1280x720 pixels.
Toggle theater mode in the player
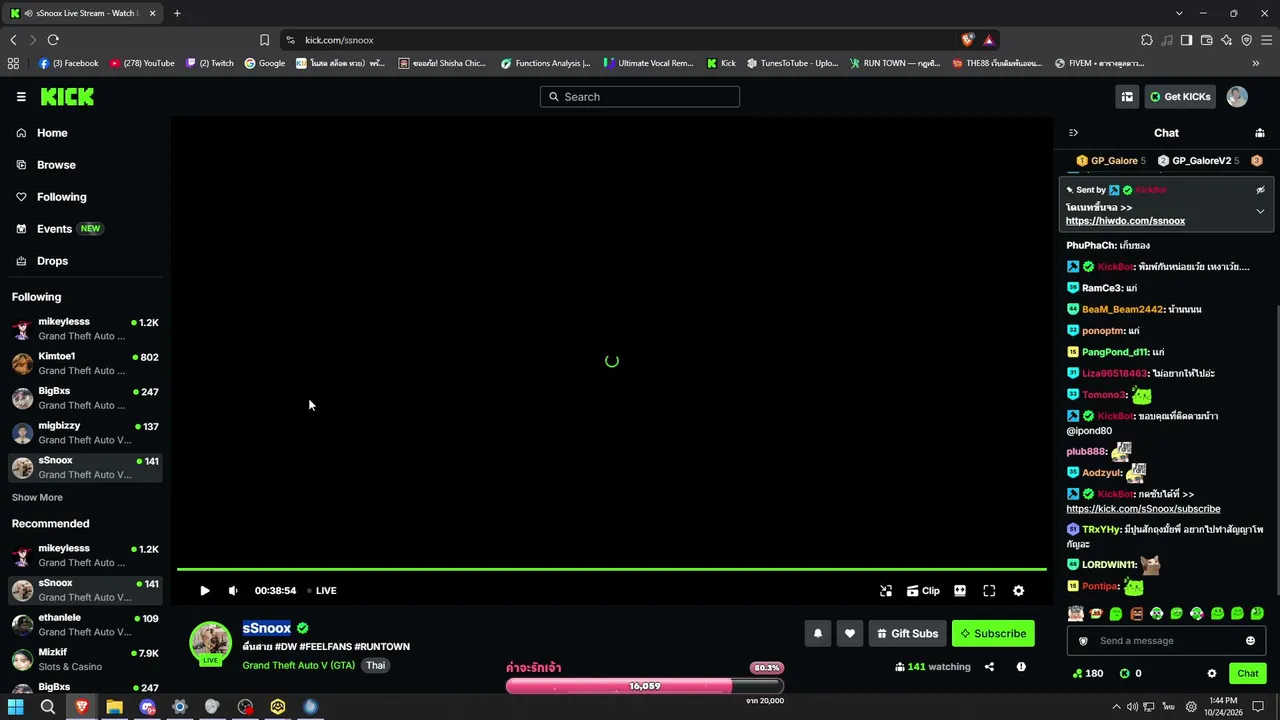960,591
